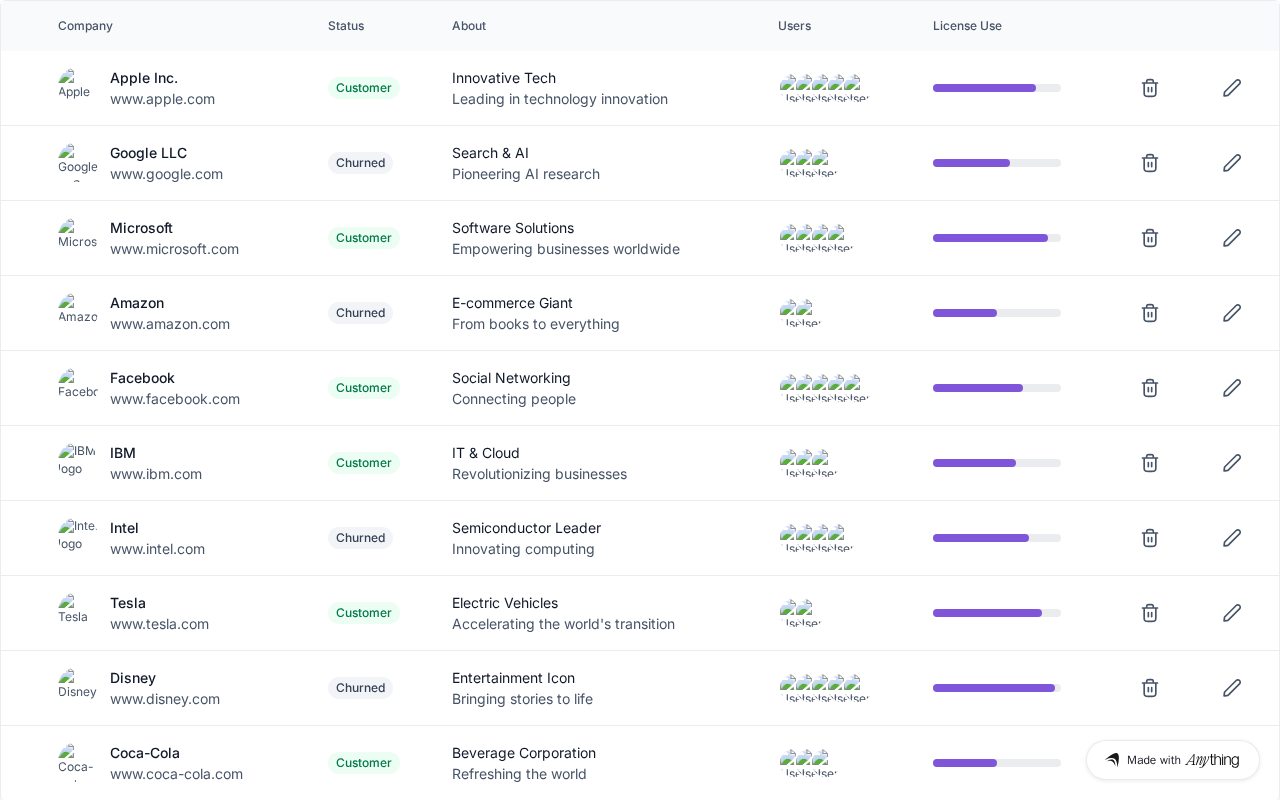
Task: Edit the Tesla entry
Action: (1232, 613)
